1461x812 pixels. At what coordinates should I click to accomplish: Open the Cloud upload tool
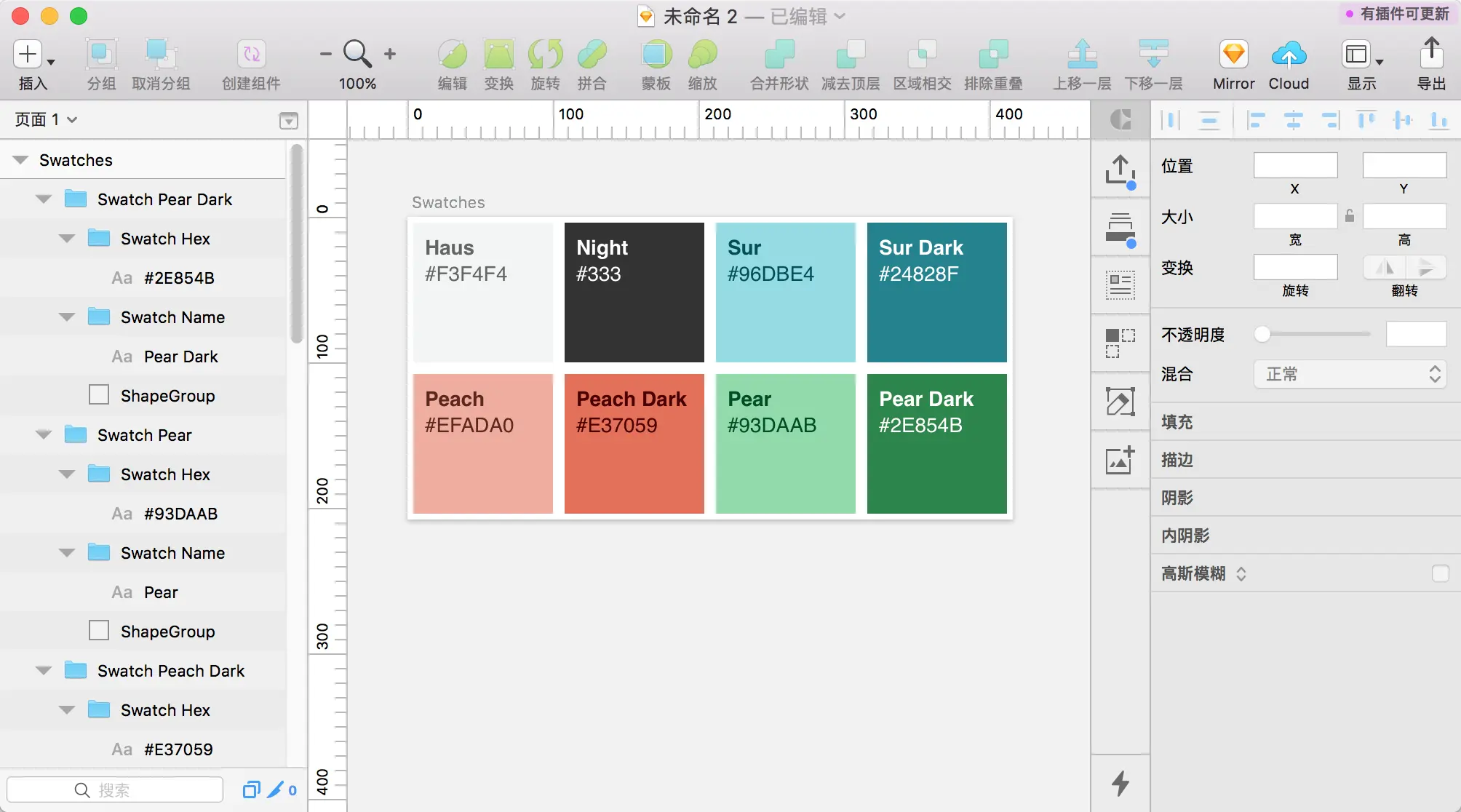pos(1288,55)
